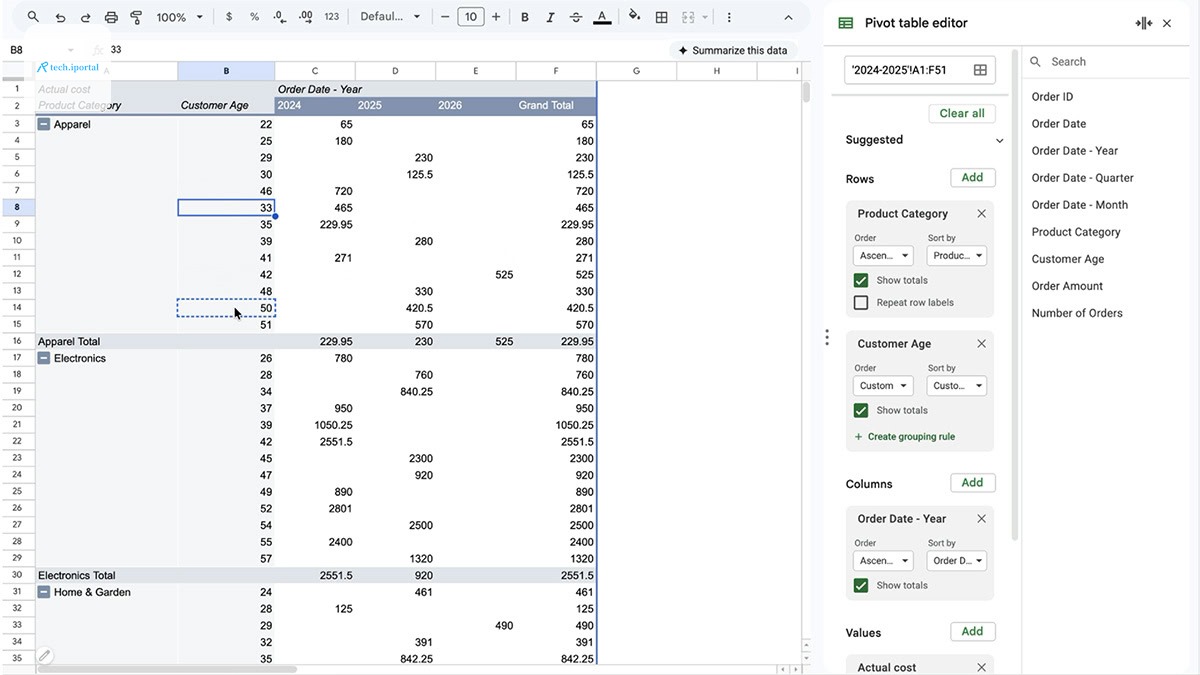Screen dimensions: 1200x675
Task: Open fill color picker
Action: click(x=635, y=17)
